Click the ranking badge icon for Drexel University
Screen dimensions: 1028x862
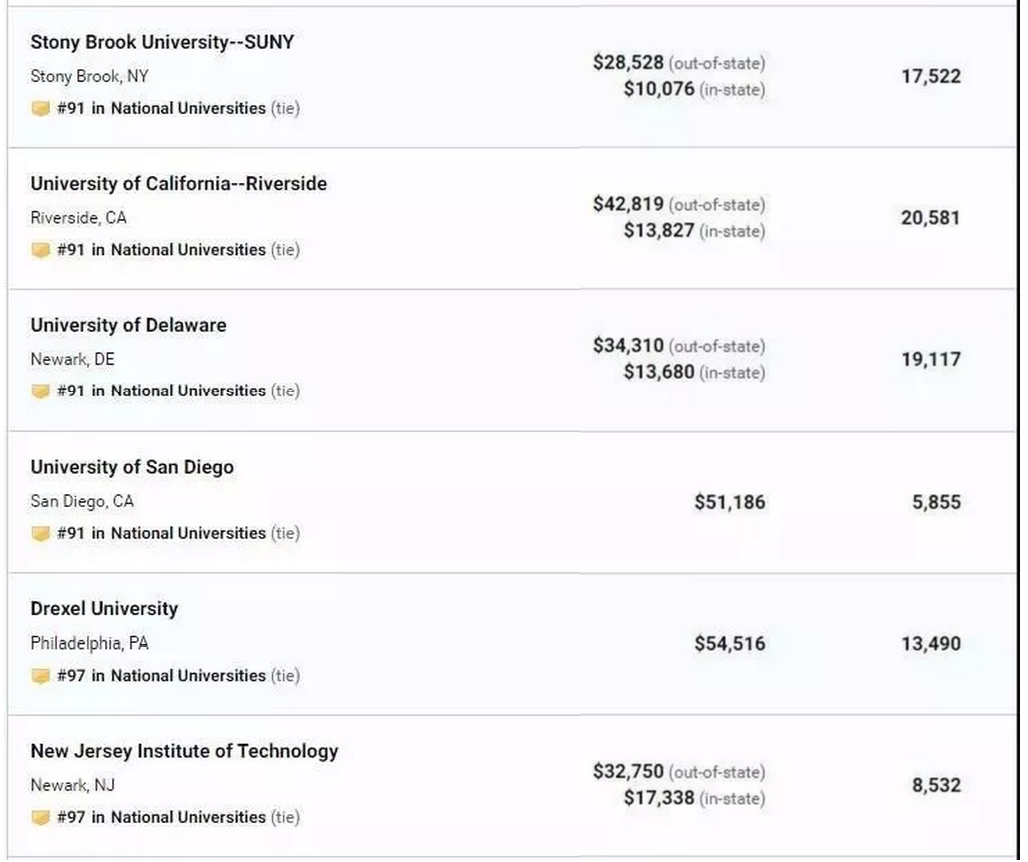[x=40, y=676]
